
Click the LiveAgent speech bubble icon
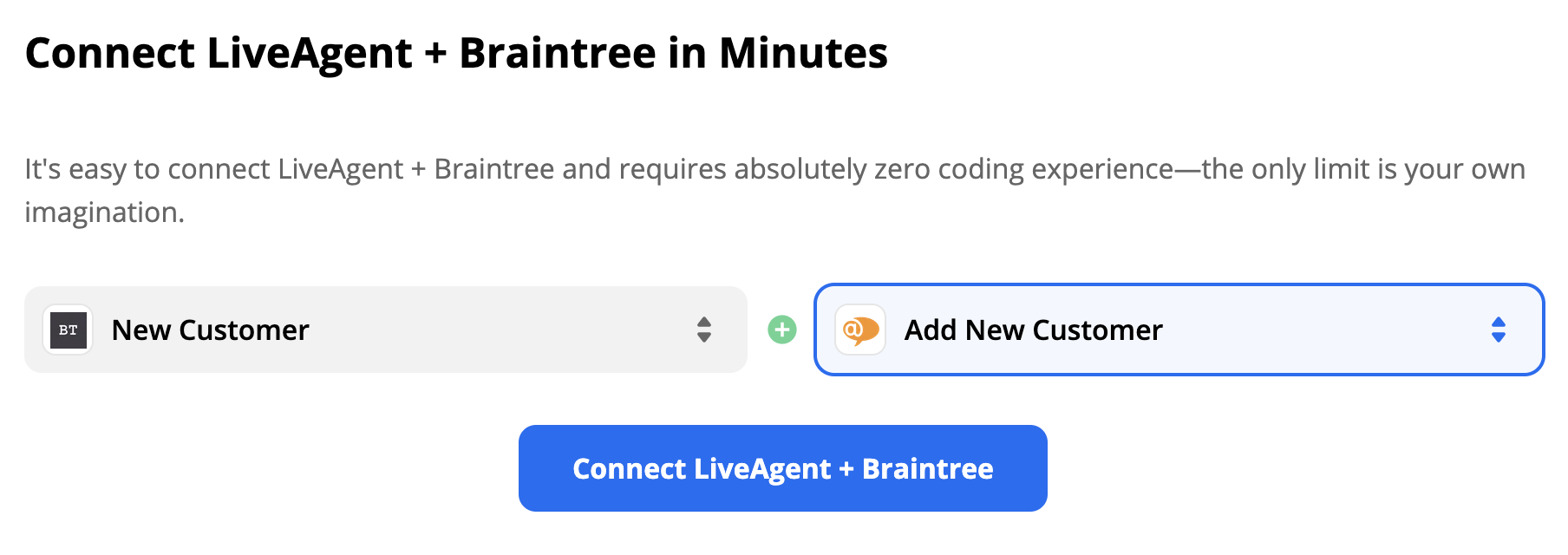point(859,330)
